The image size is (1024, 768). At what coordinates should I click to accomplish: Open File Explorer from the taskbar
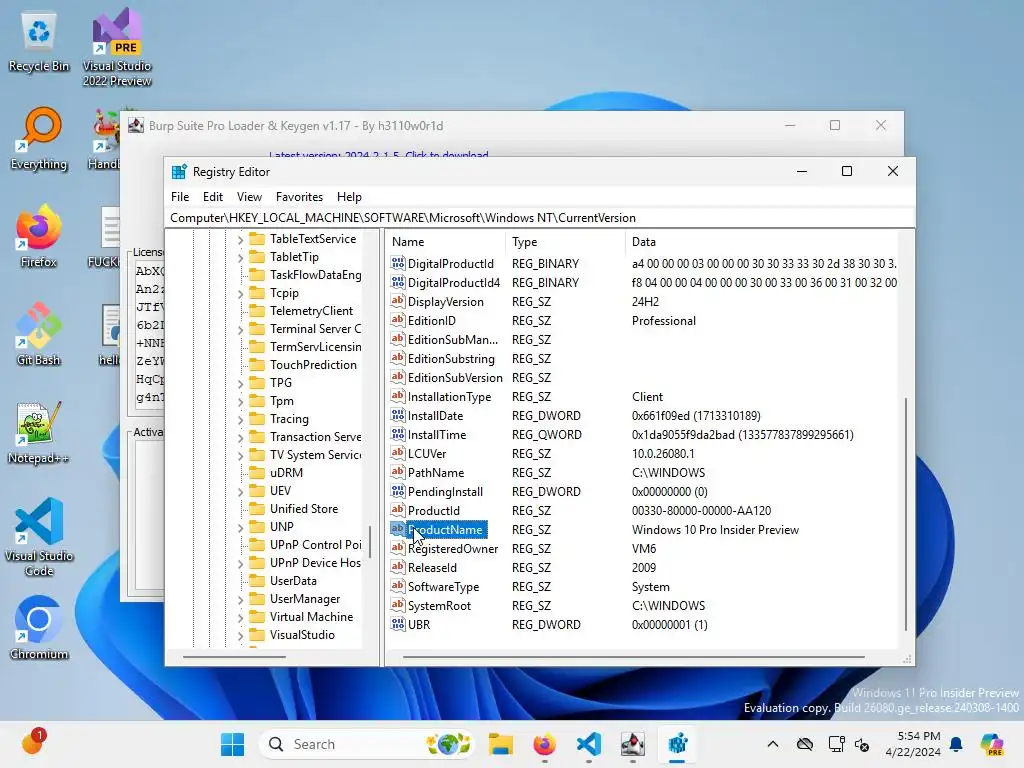(x=500, y=744)
